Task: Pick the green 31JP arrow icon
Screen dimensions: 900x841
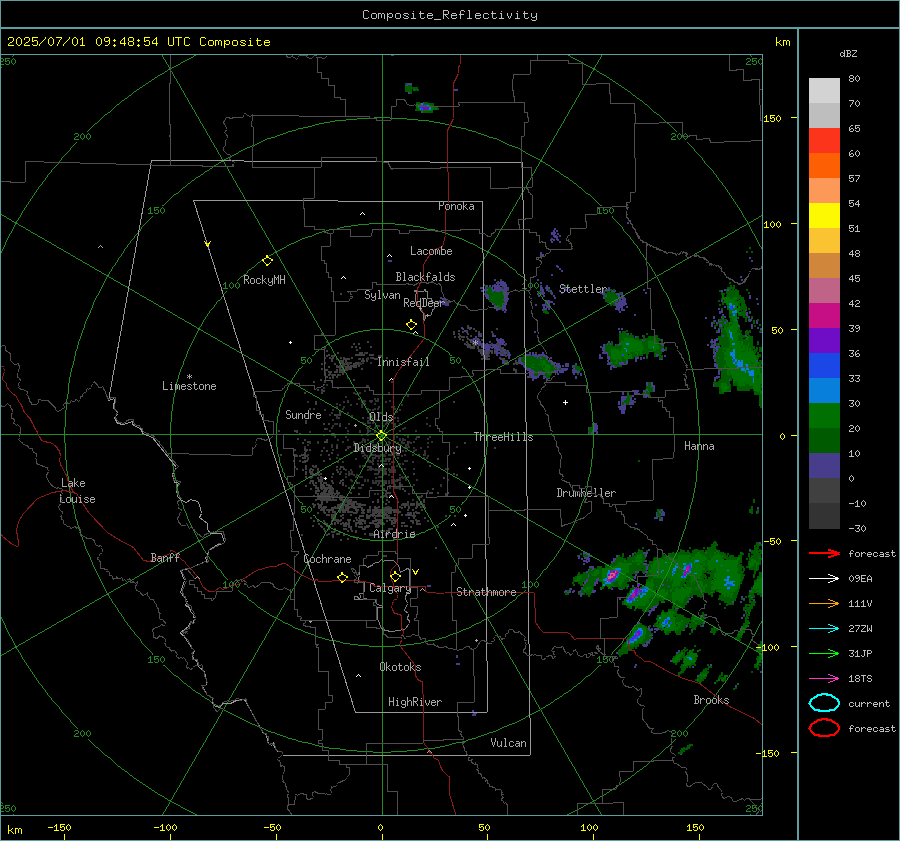Action: [824, 653]
